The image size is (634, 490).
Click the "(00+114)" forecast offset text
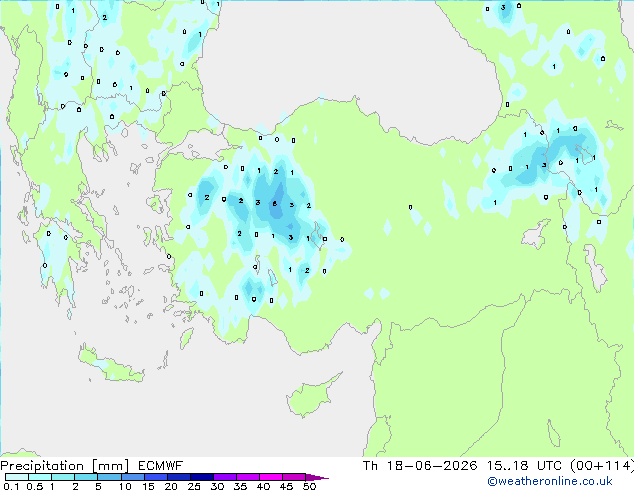(x=602, y=466)
